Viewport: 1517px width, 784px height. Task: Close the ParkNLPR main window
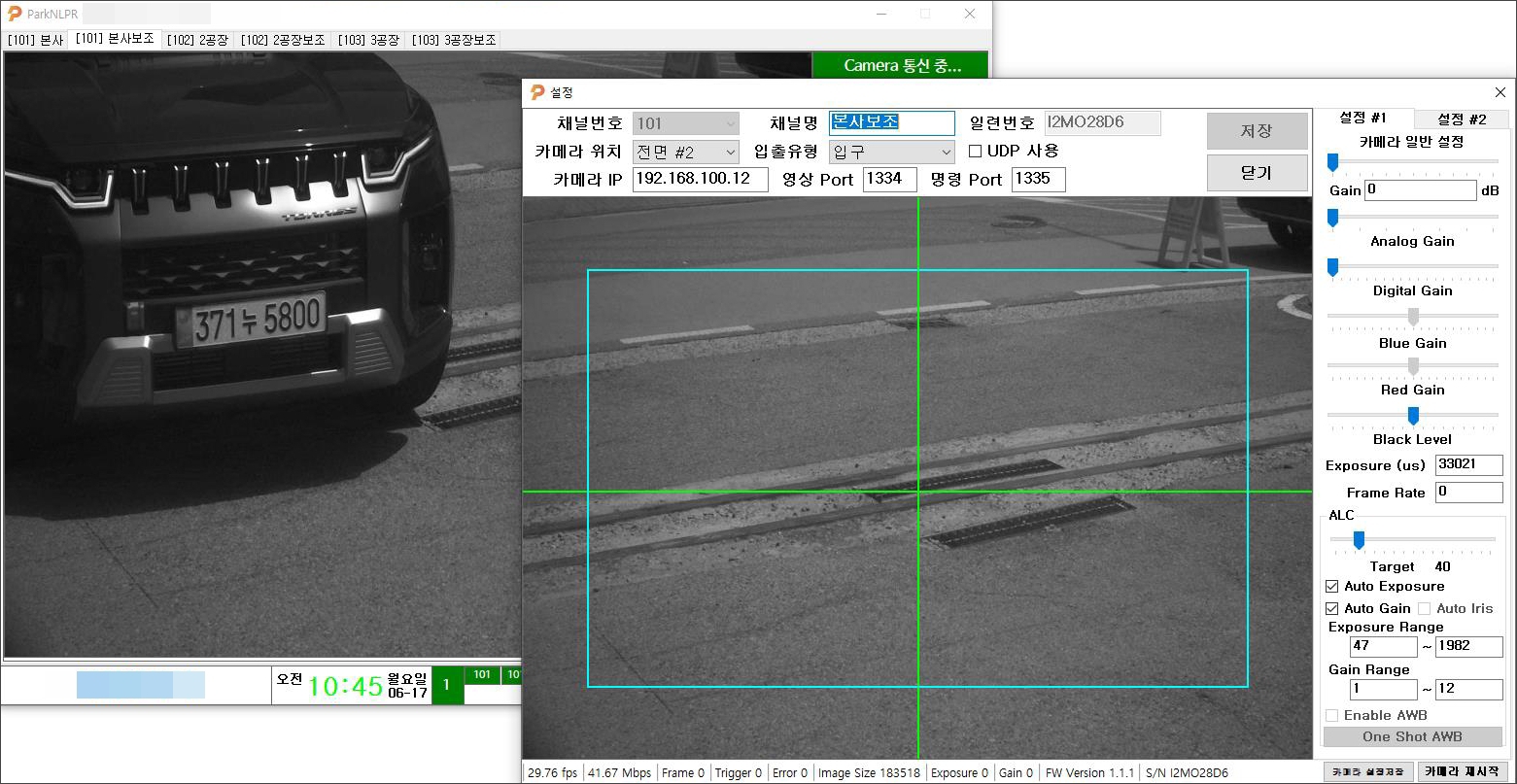point(970,14)
